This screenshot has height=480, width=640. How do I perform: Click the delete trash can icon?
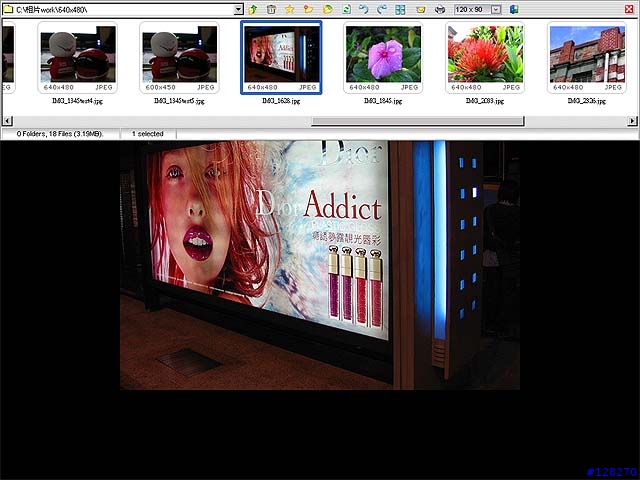click(x=271, y=9)
